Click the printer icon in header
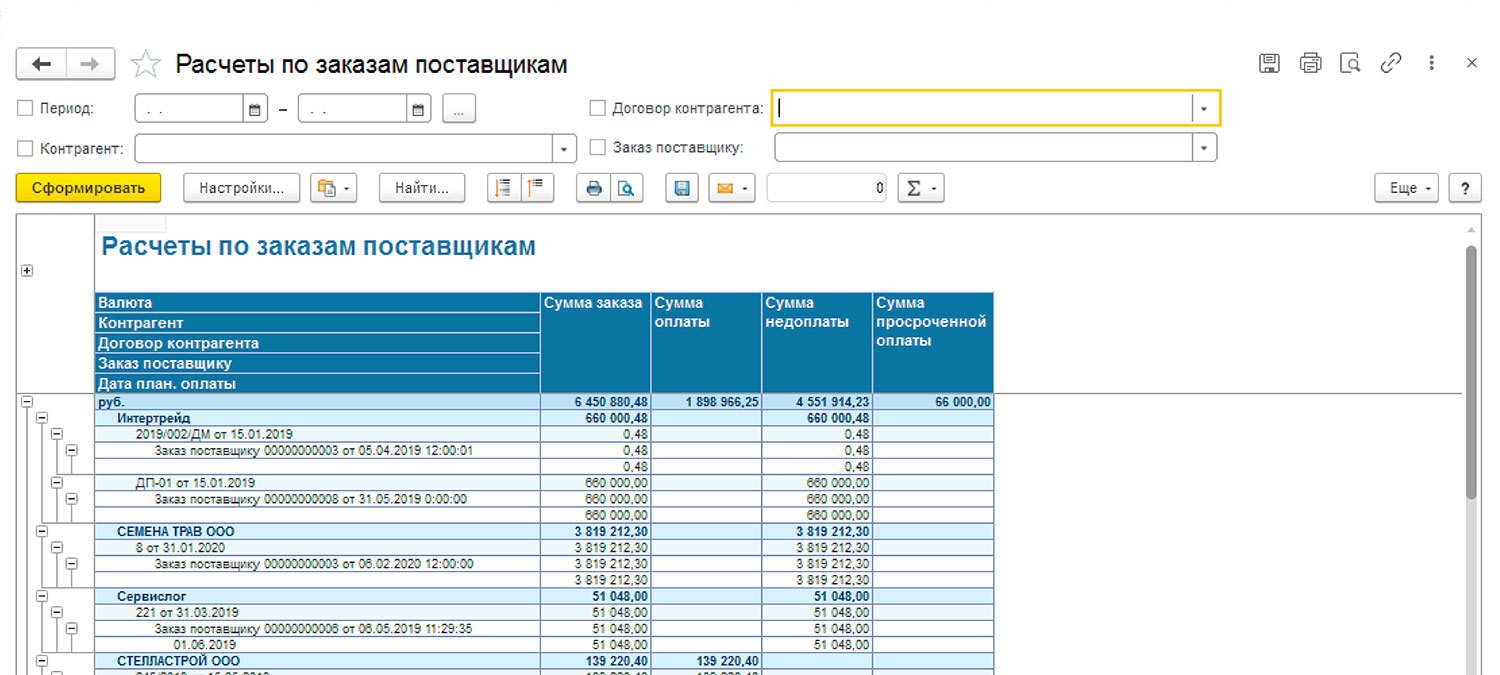The image size is (1500, 675). (x=1310, y=63)
